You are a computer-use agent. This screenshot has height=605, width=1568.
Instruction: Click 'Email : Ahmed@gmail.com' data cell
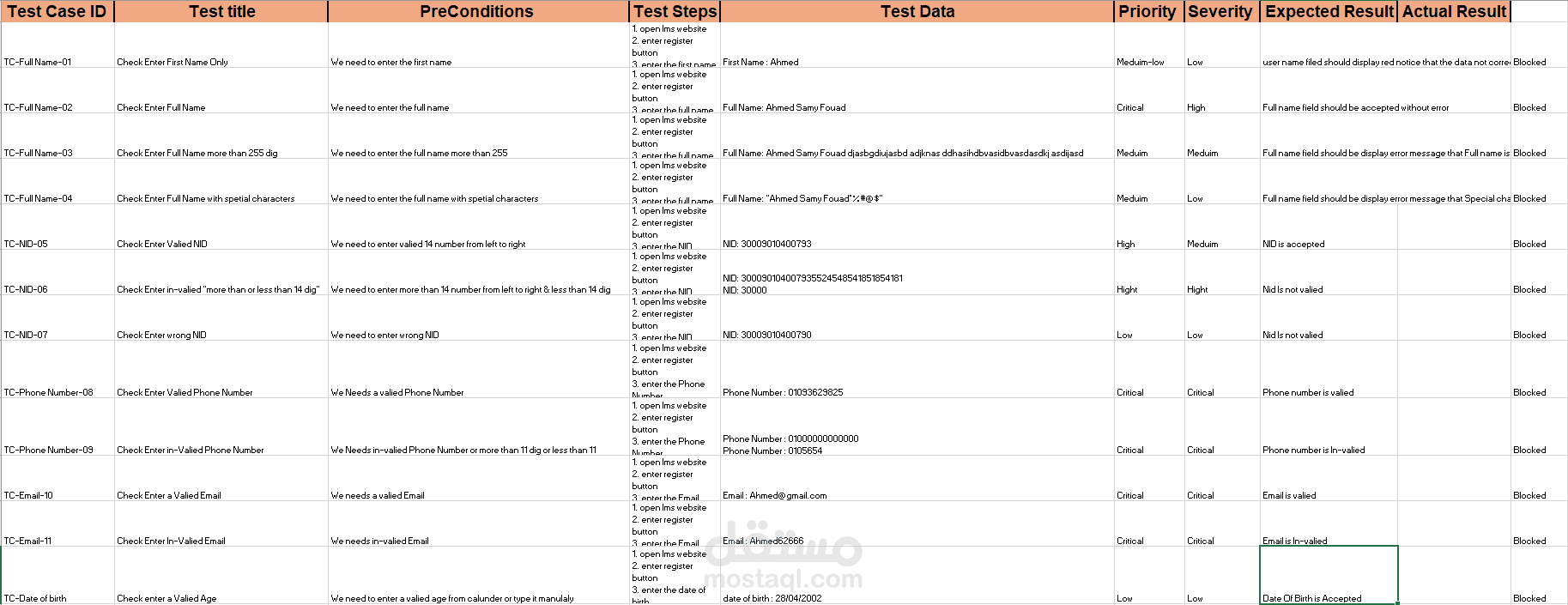[917, 479]
